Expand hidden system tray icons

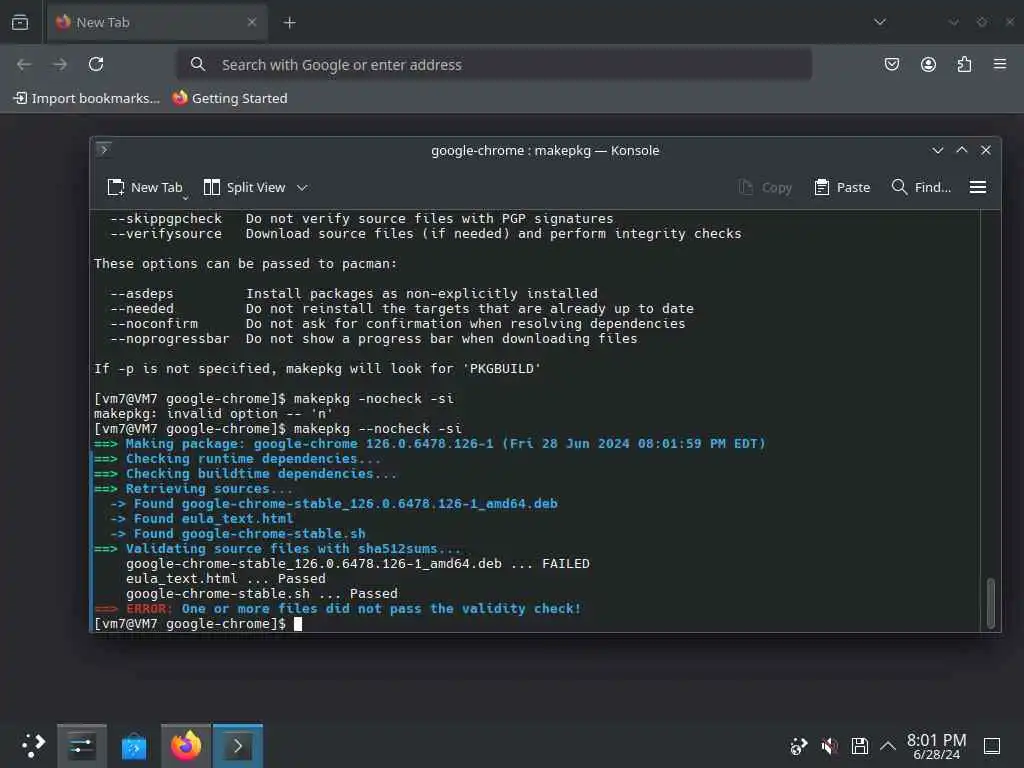[888, 746]
